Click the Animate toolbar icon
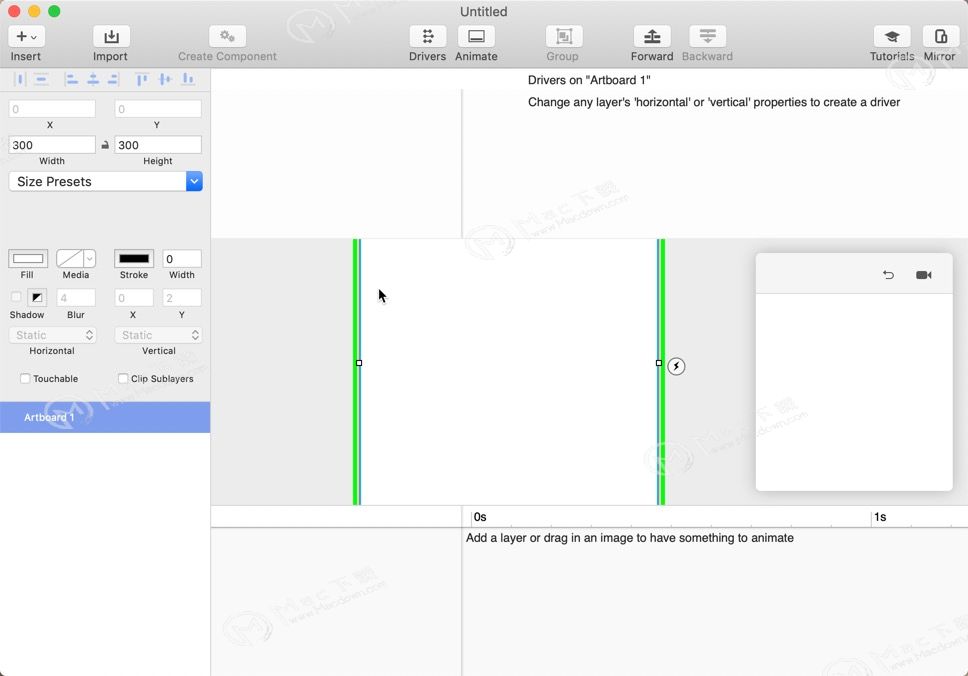 pos(477,36)
